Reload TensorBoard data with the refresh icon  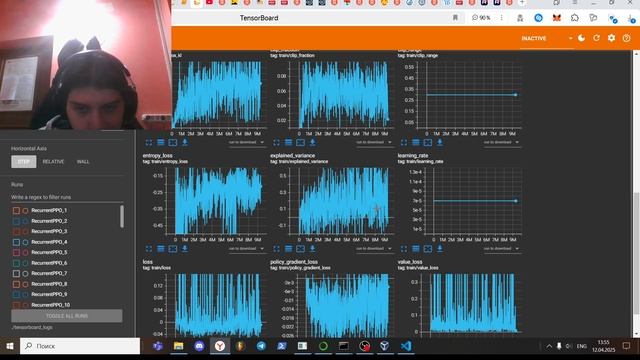596,38
